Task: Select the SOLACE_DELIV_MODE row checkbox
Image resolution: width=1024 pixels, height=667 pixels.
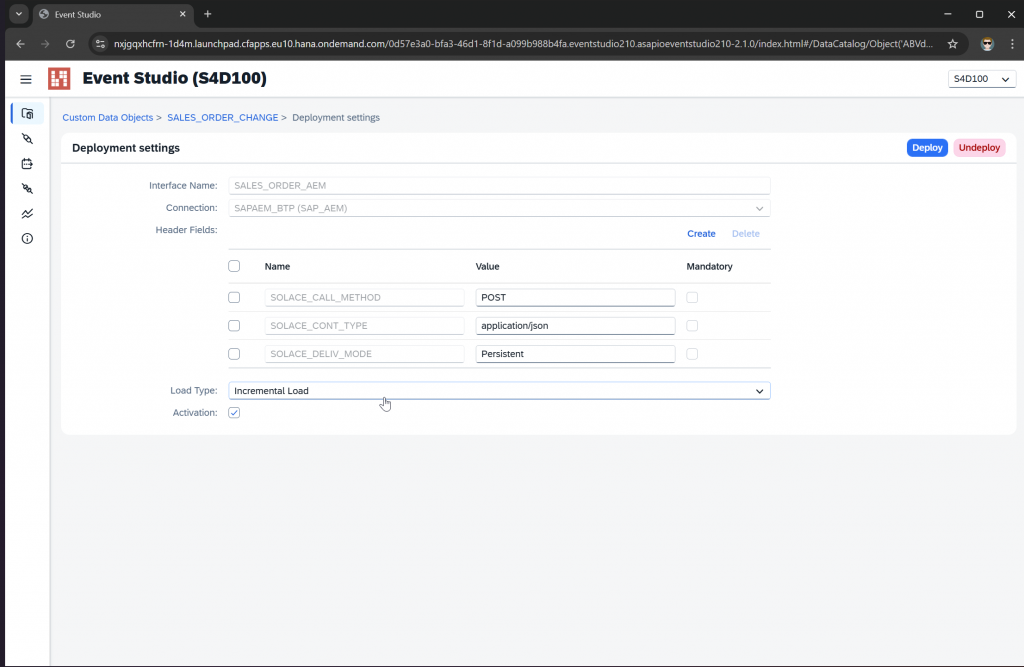Action: (234, 354)
